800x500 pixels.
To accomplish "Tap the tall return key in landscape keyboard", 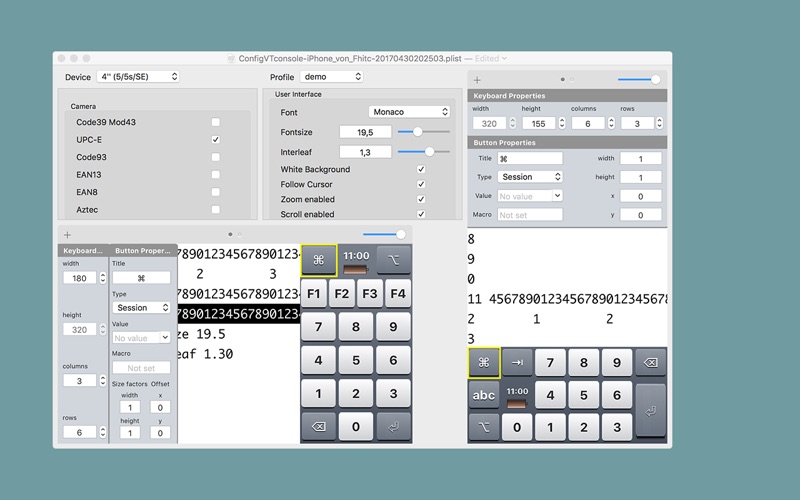I will point(651,410).
